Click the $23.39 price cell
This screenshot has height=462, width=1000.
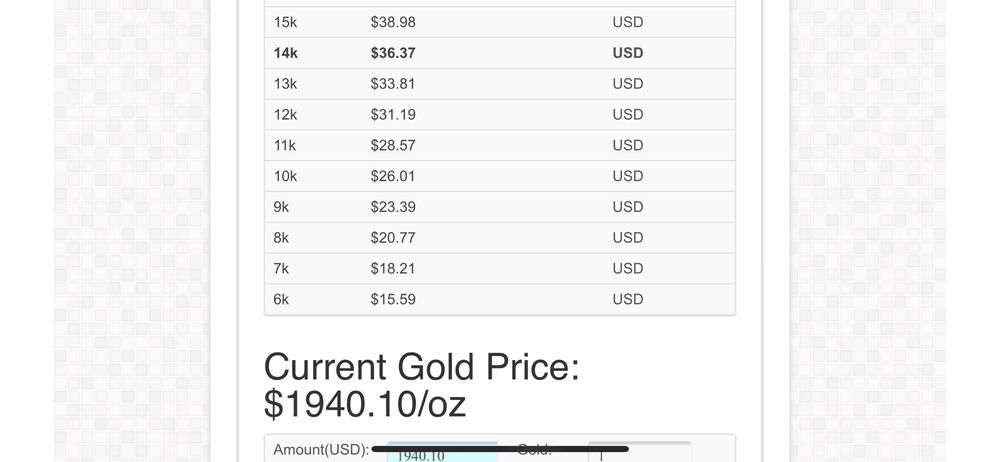(393, 207)
